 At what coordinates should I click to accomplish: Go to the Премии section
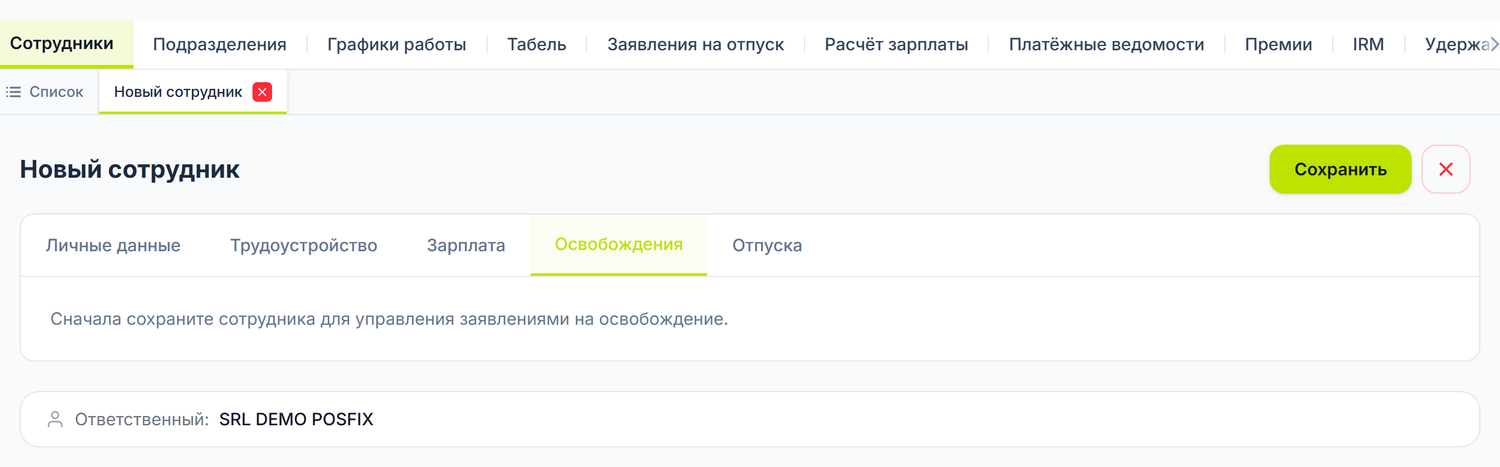tap(1278, 45)
